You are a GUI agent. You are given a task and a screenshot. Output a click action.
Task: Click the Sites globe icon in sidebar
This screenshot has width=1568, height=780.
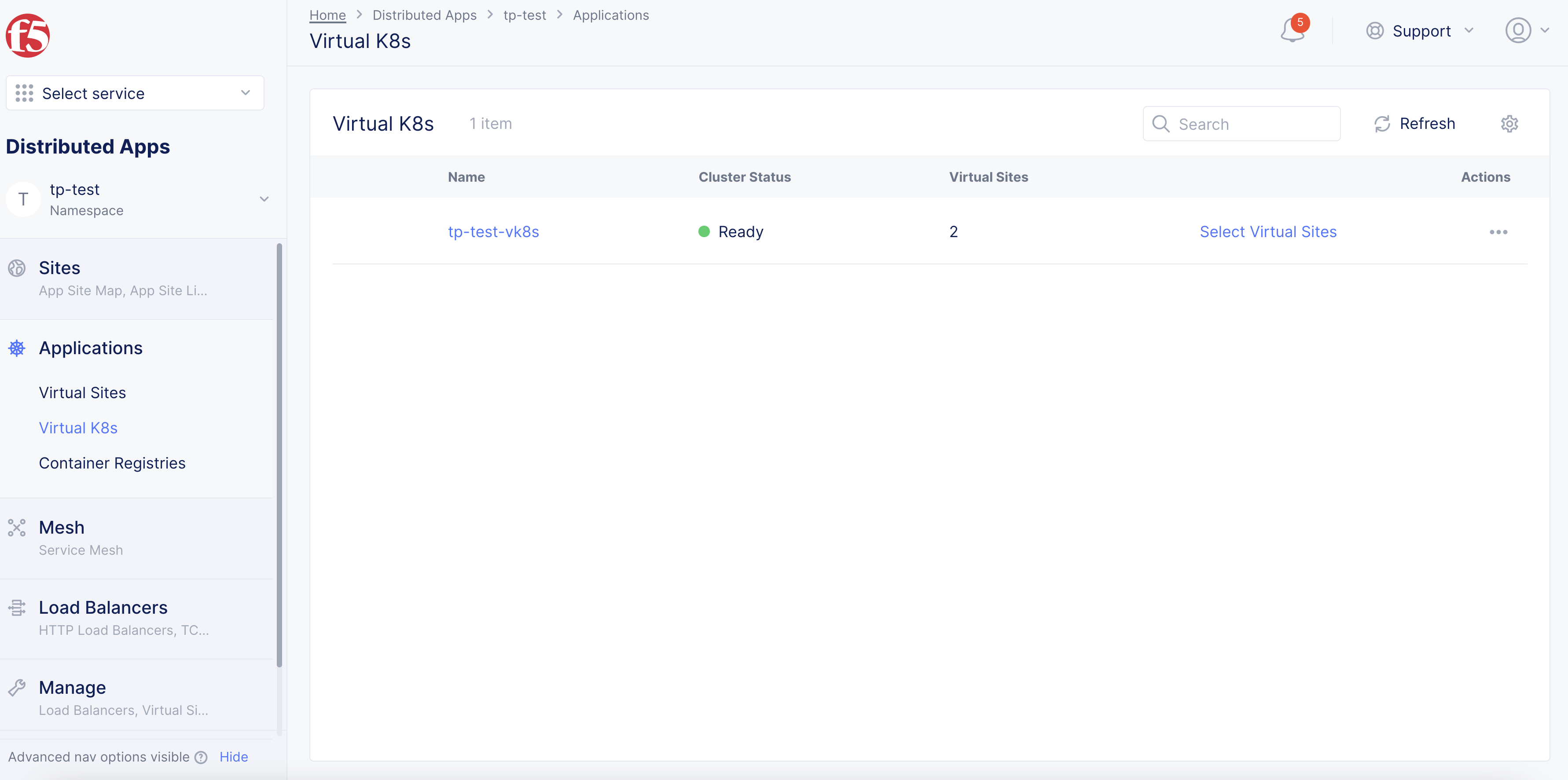pyautogui.click(x=16, y=268)
